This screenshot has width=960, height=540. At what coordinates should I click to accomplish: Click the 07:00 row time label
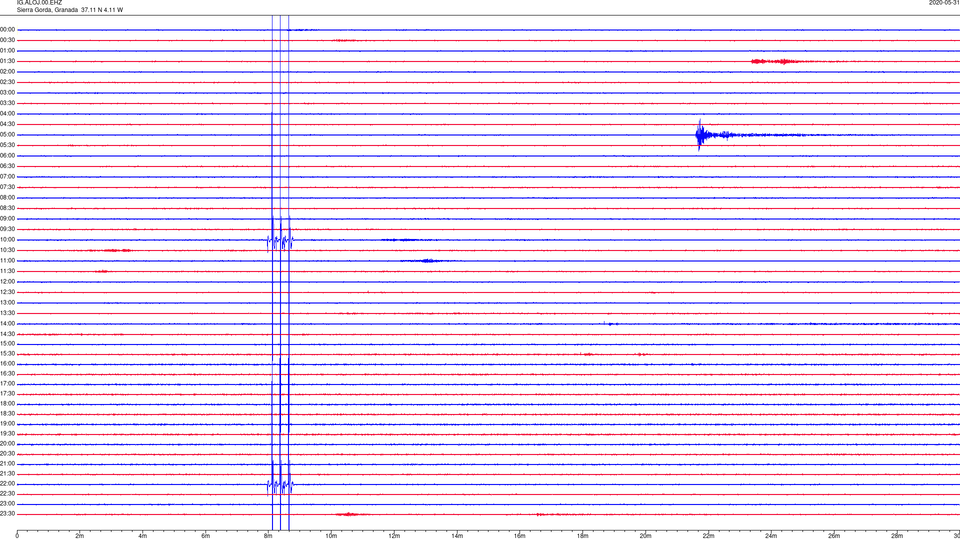tap(7, 176)
